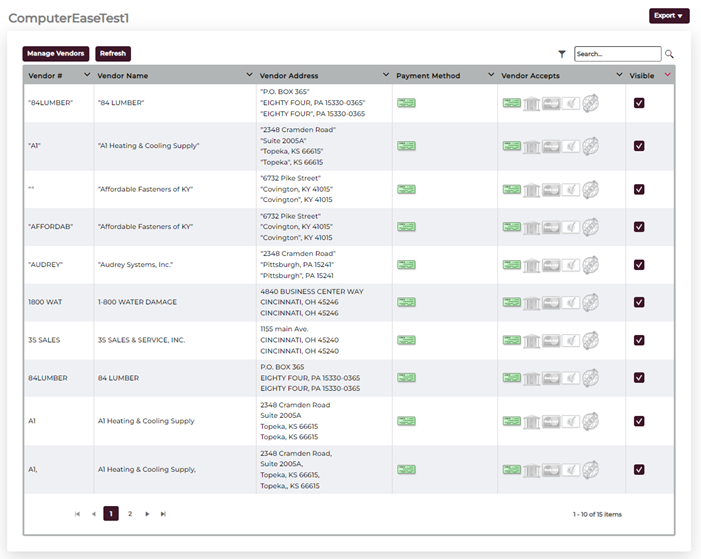Select credit card icon in AFFORDAB row
Image resolution: width=701 pixels, height=559 pixels.
click(551, 227)
